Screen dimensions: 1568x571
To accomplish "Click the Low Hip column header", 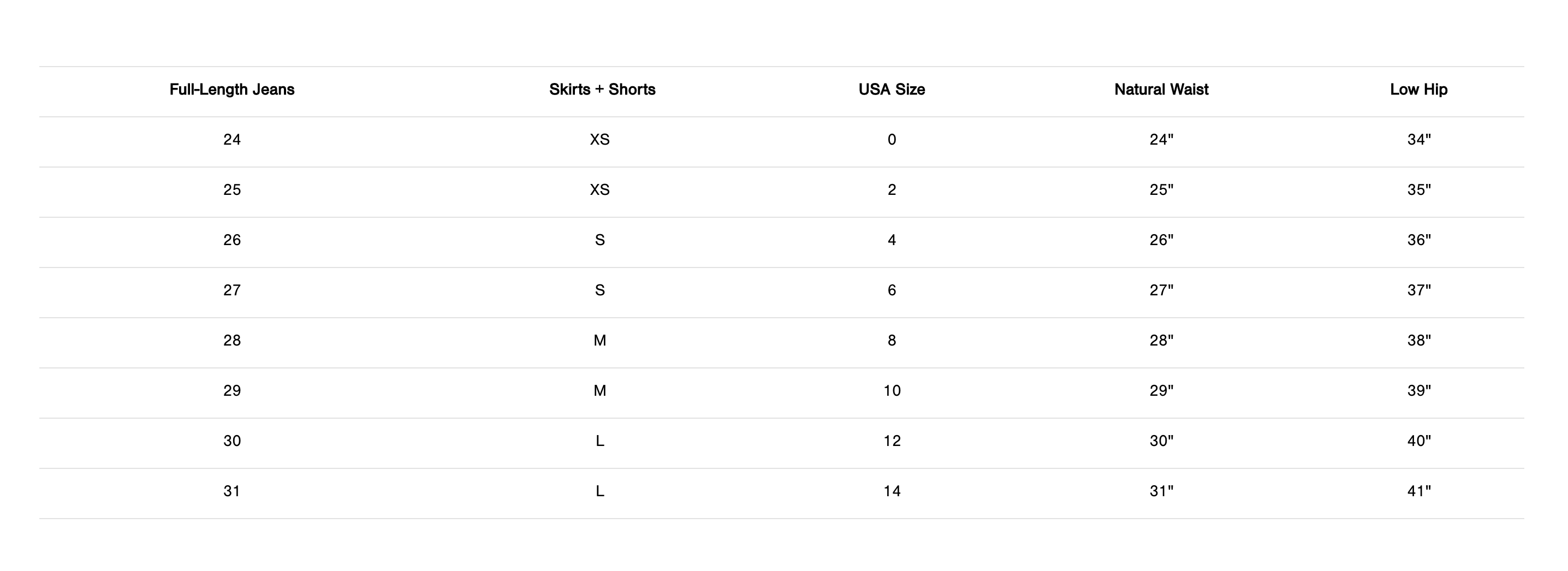I will click(x=1418, y=90).
